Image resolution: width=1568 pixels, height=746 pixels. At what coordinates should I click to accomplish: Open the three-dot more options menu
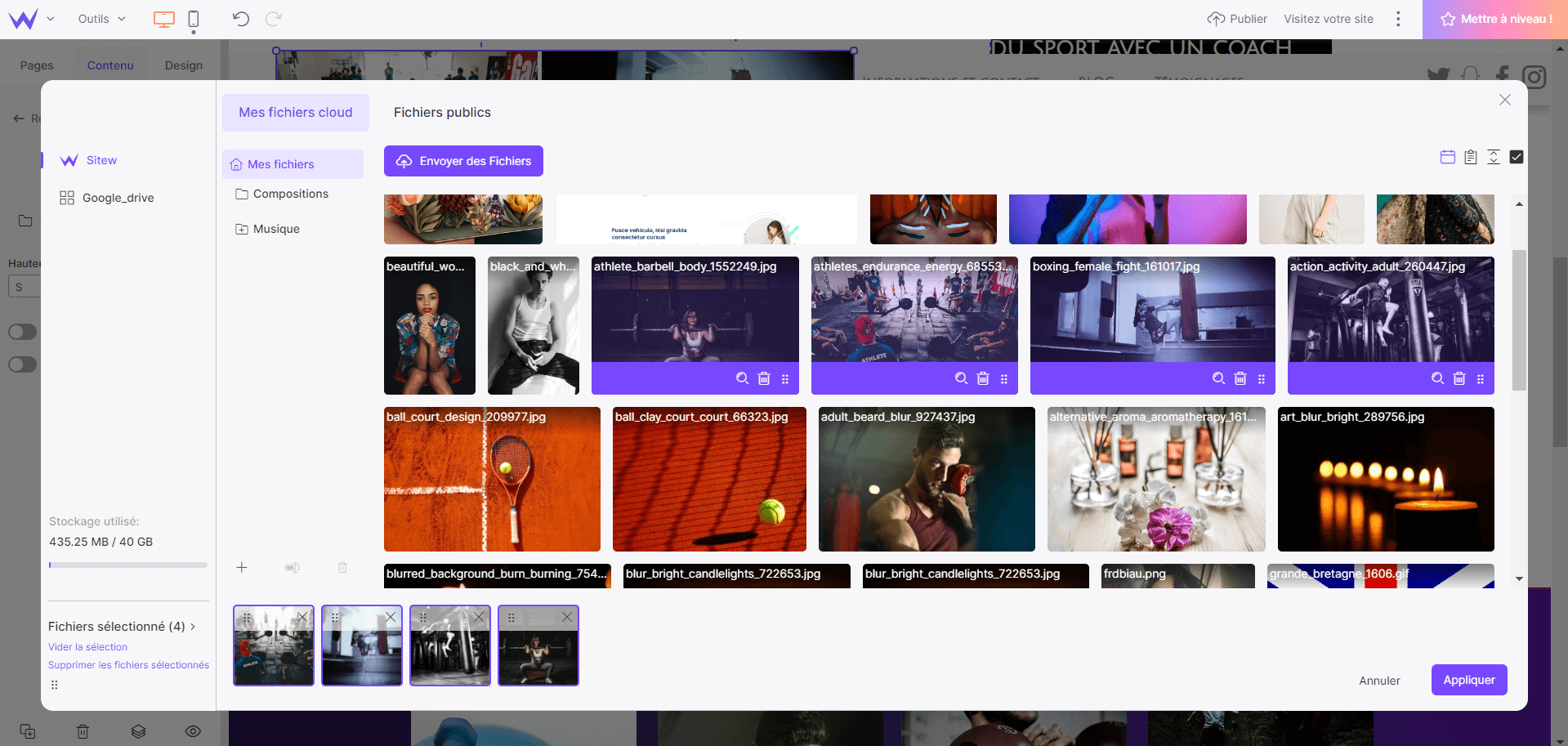(x=1398, y=19)
